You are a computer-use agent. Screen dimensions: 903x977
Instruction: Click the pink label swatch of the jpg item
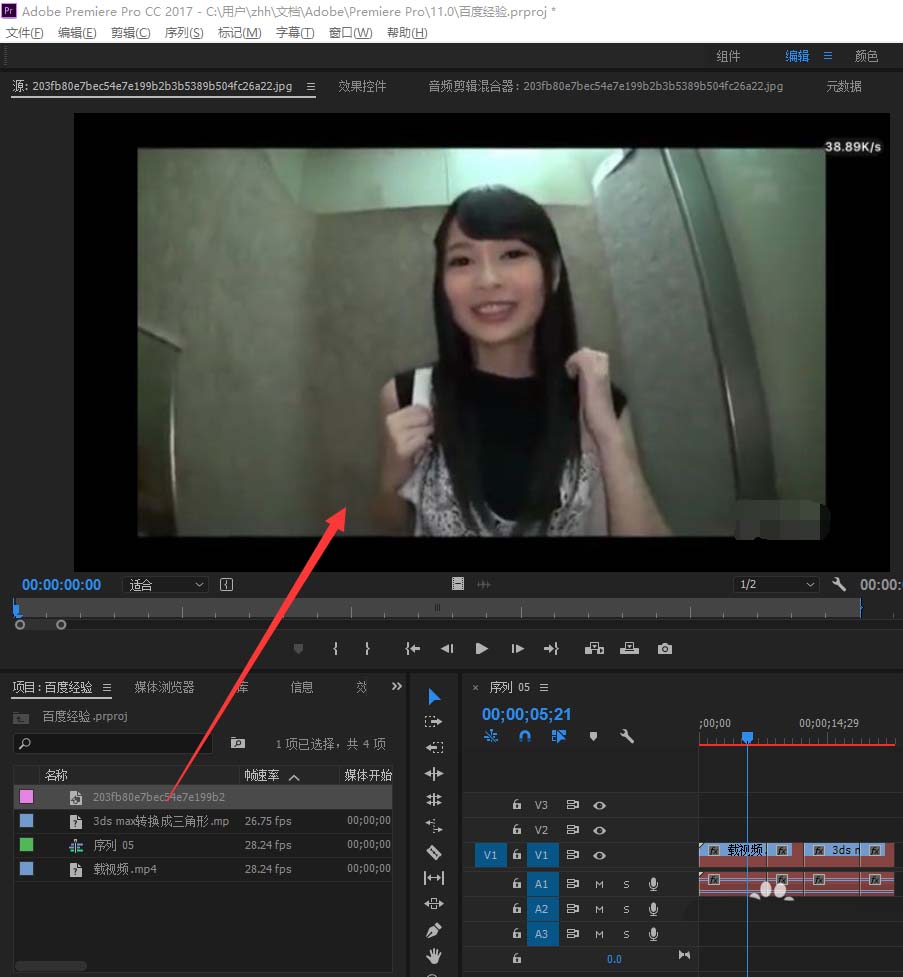pyautogui.click(x=26, y=797)
